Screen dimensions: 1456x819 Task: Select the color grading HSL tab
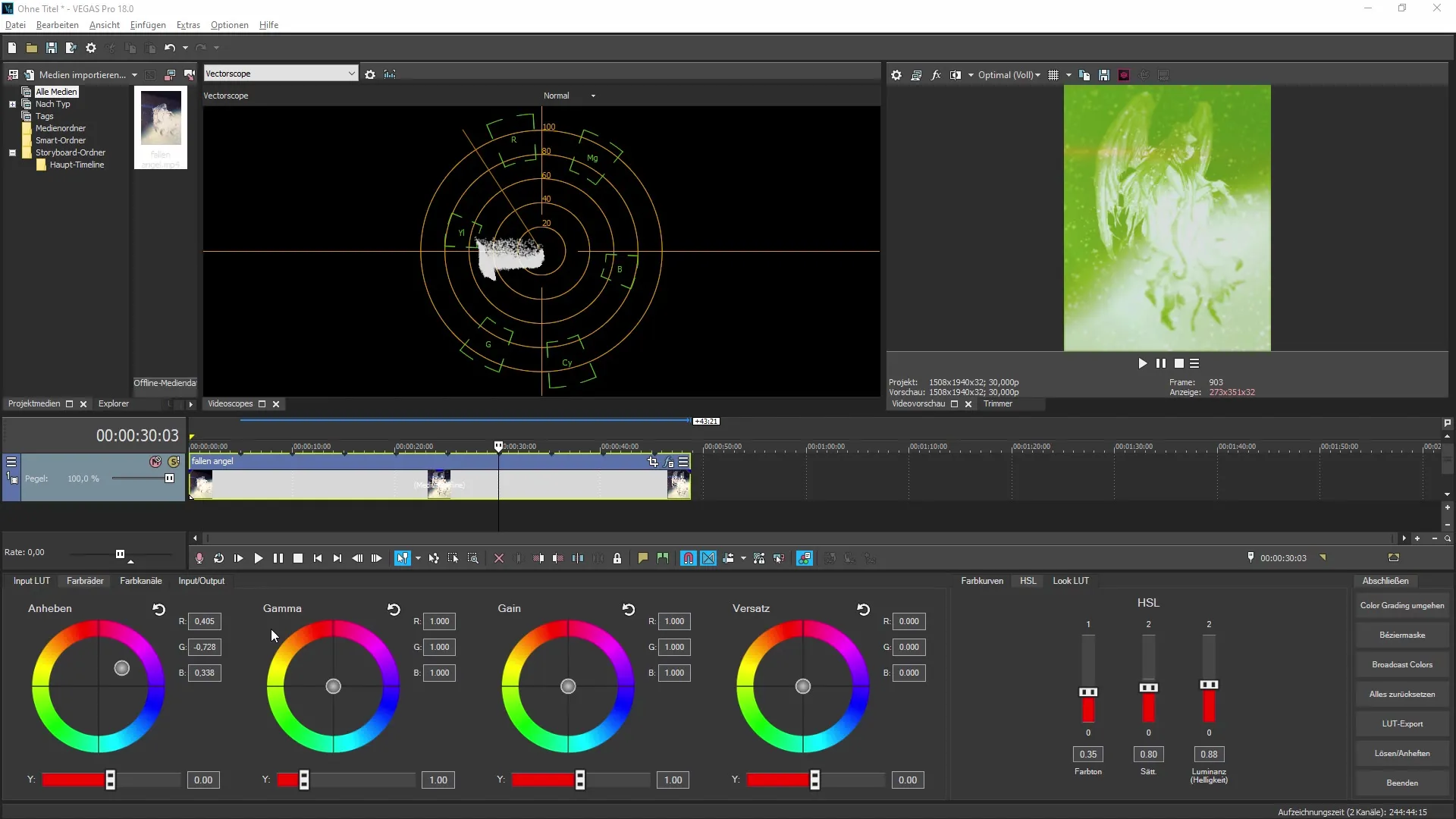click(x=1028, y=580)
